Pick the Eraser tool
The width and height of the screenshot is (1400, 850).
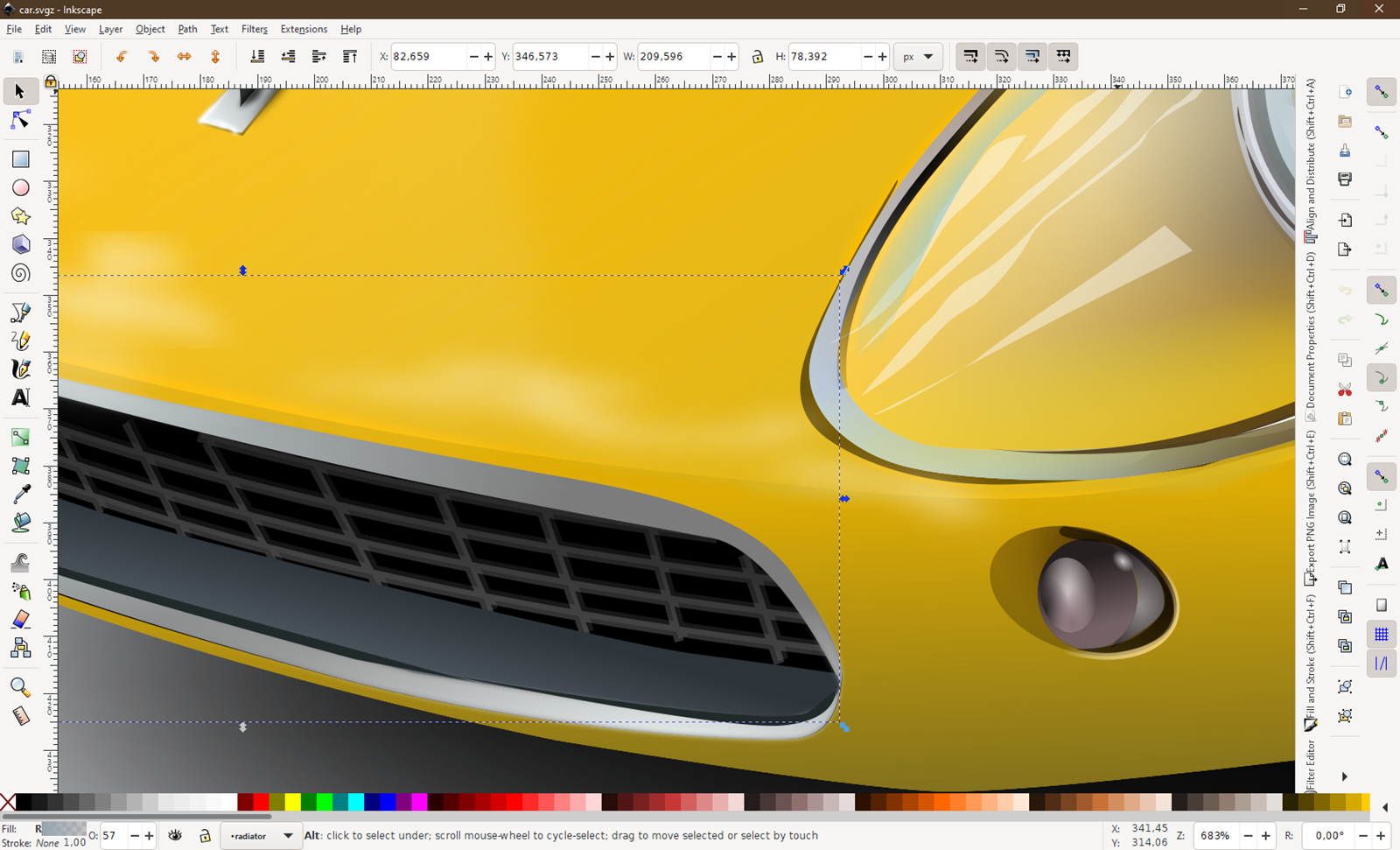tap(20, 620)
